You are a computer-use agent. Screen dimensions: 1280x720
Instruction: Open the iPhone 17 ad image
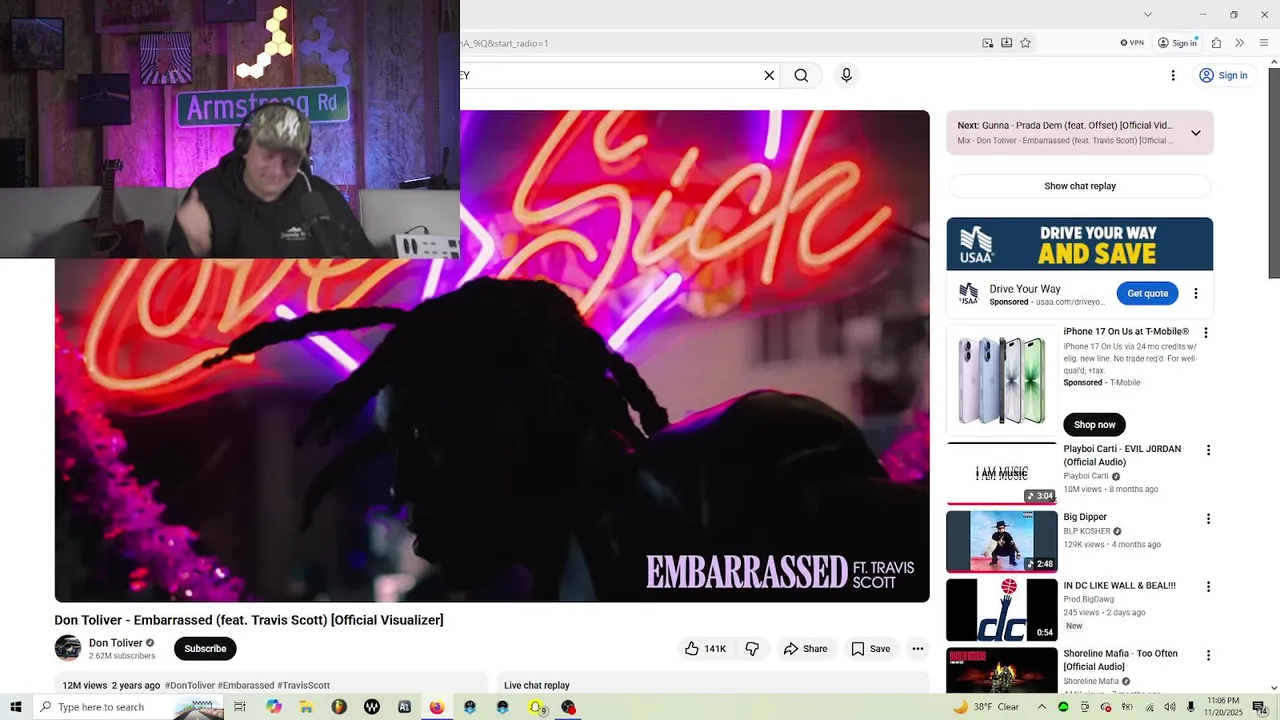[1002, 381]
